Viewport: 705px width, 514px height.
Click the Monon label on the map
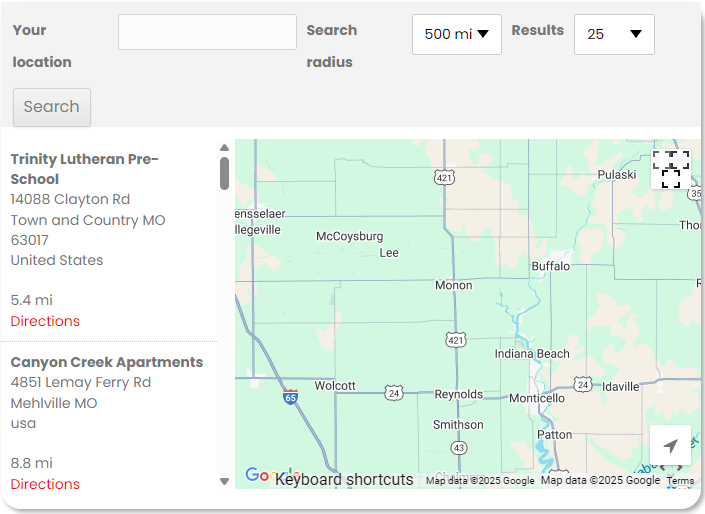pyautogui.click(x=454, y=285)
